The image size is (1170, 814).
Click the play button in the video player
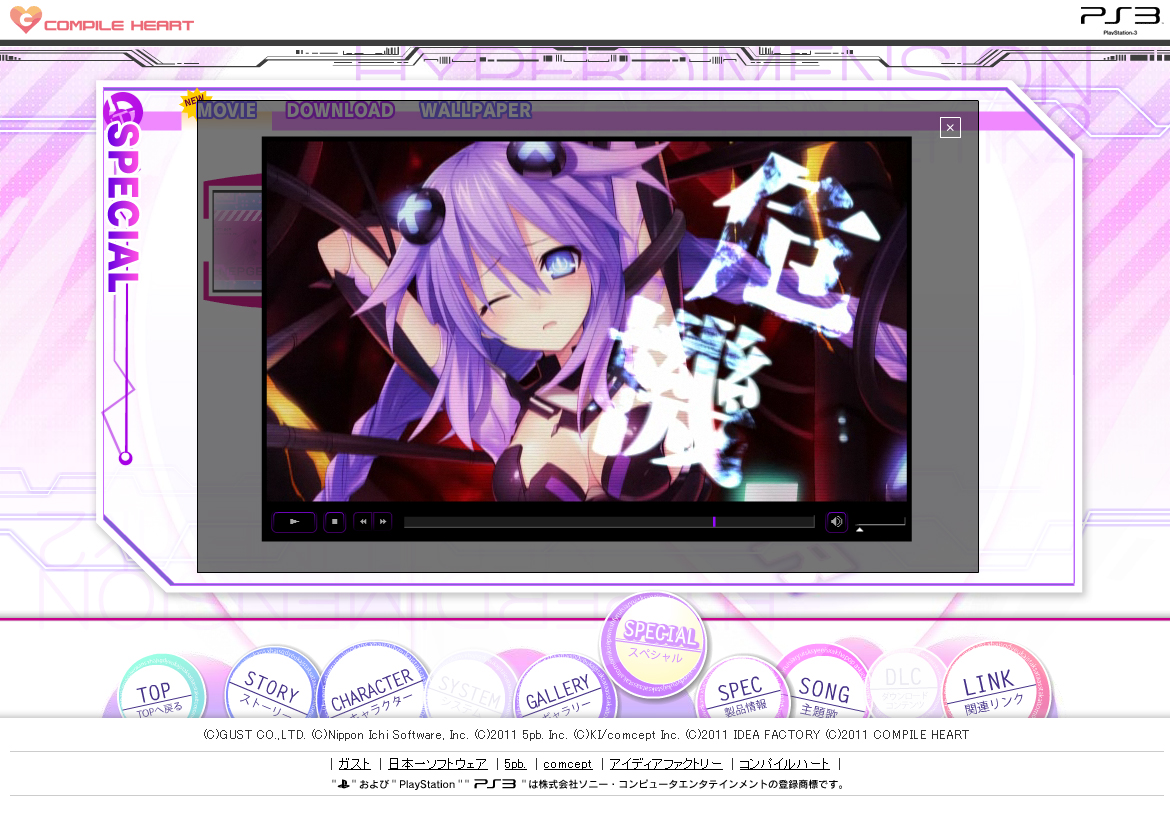click(x=294, y=522)
